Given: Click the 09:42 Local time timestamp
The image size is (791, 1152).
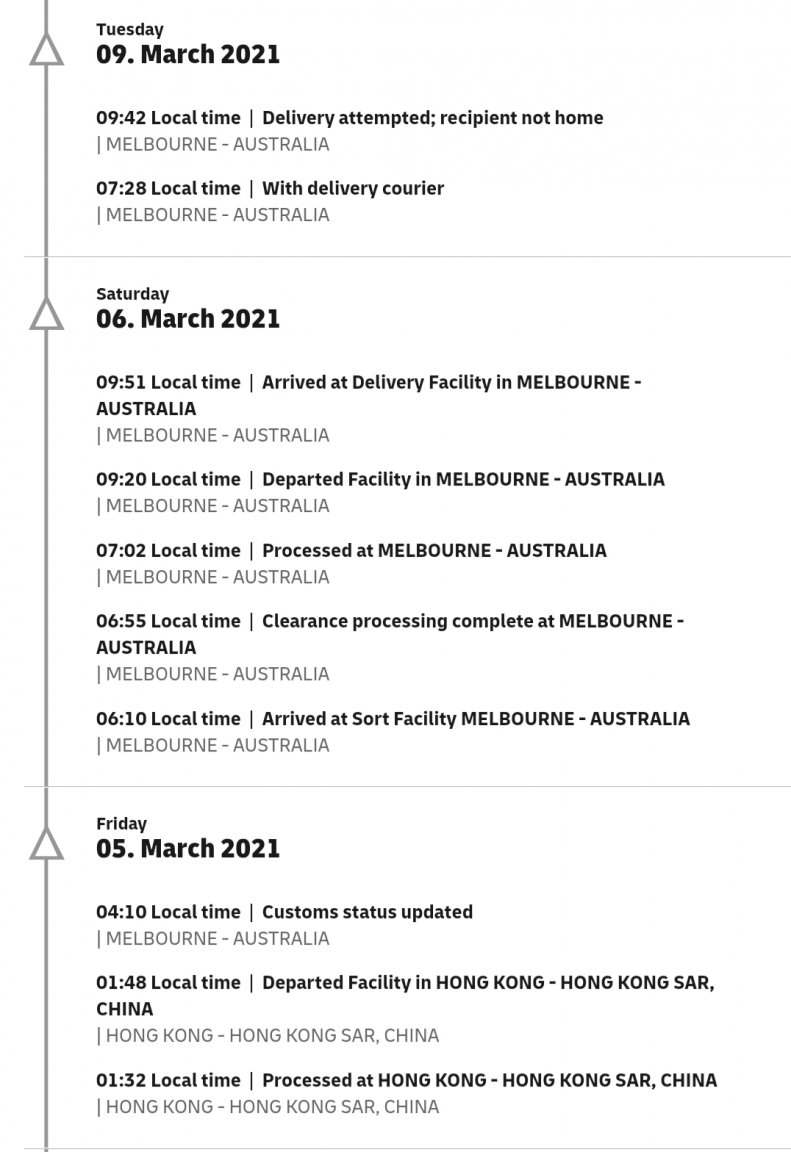Looking at the screenshot, I should point(168,118).
